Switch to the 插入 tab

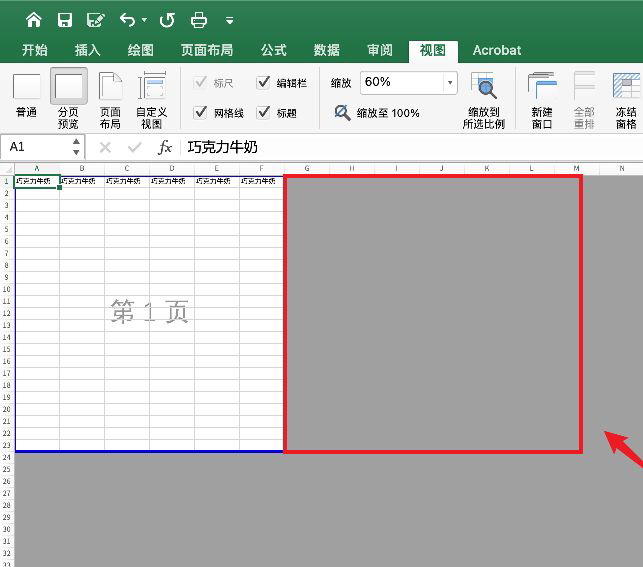click(x=87, y=50)
